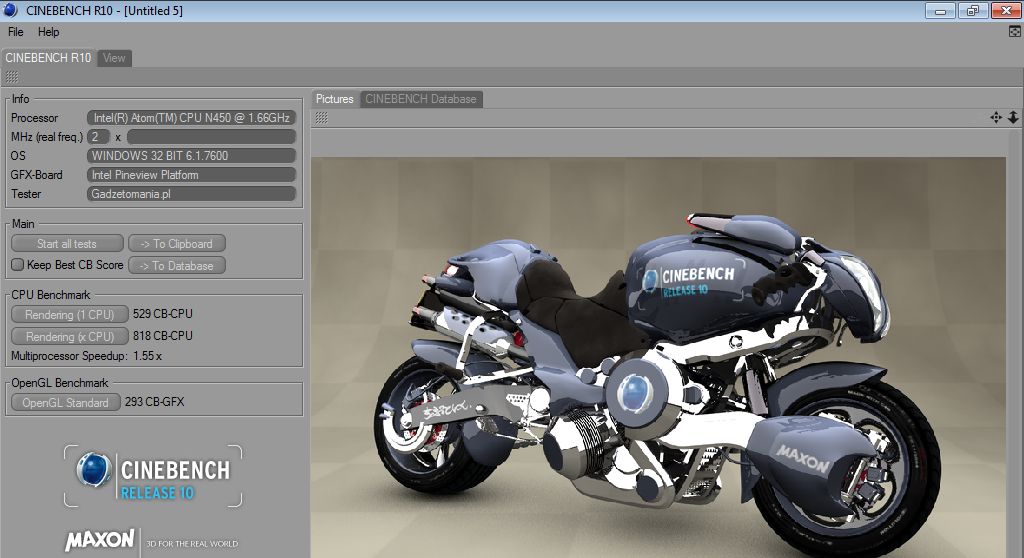
Task: Click the empty MHz frequency field
Action: pos(211,137)
